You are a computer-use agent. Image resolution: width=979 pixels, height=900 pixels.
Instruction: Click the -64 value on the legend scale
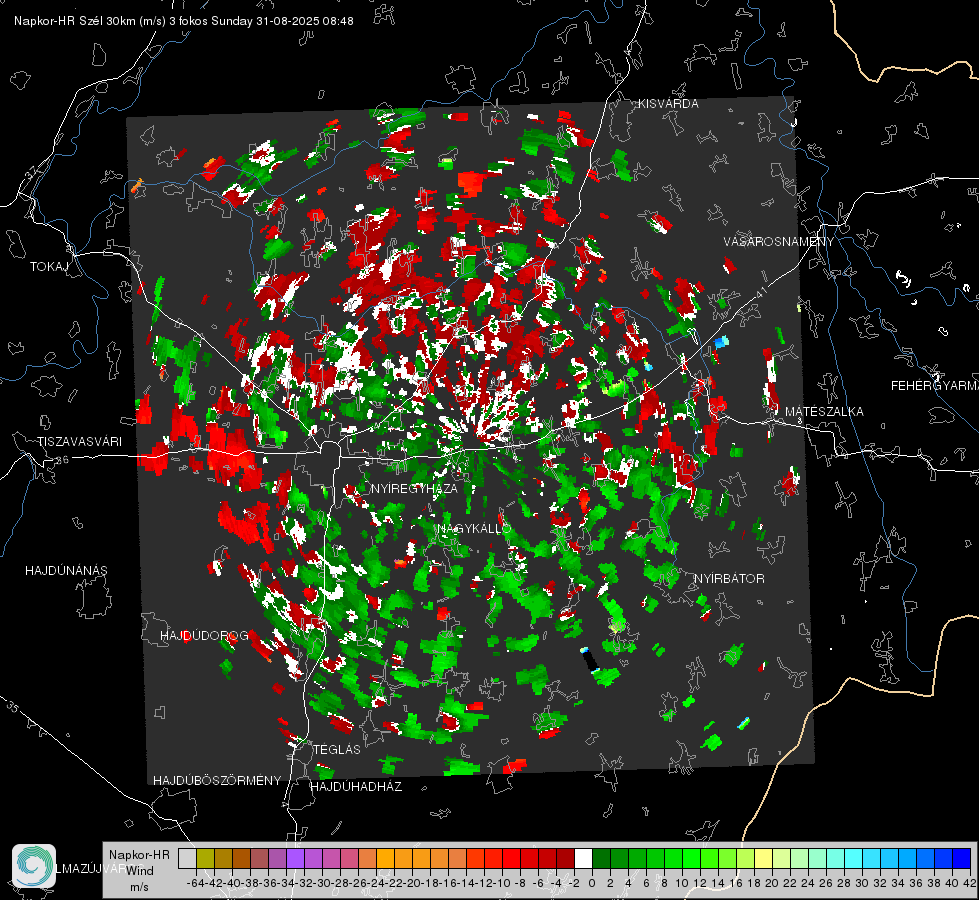click(x=195, y=883)
